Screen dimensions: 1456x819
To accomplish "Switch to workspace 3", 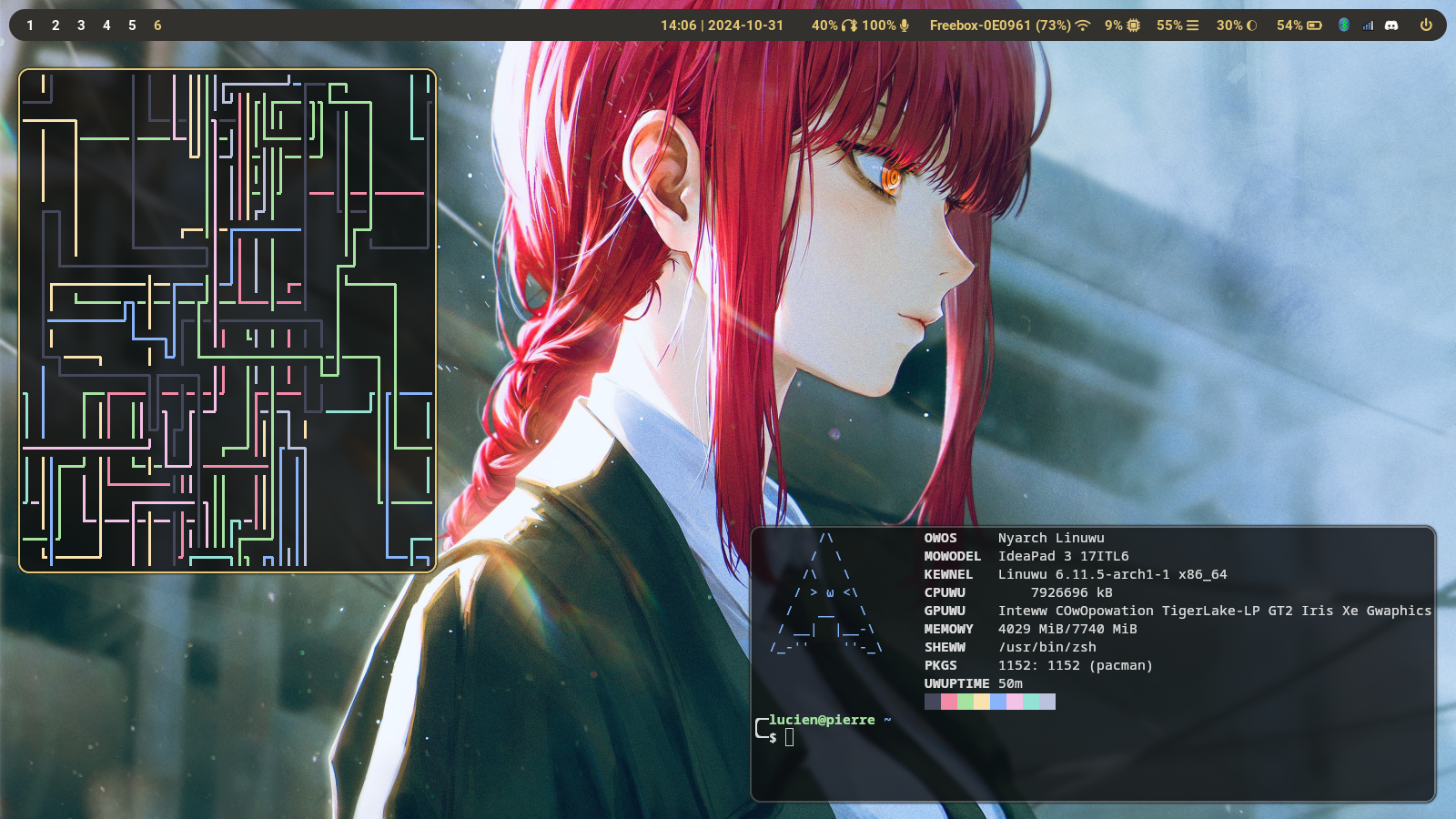I will click(x=81, y=25).
